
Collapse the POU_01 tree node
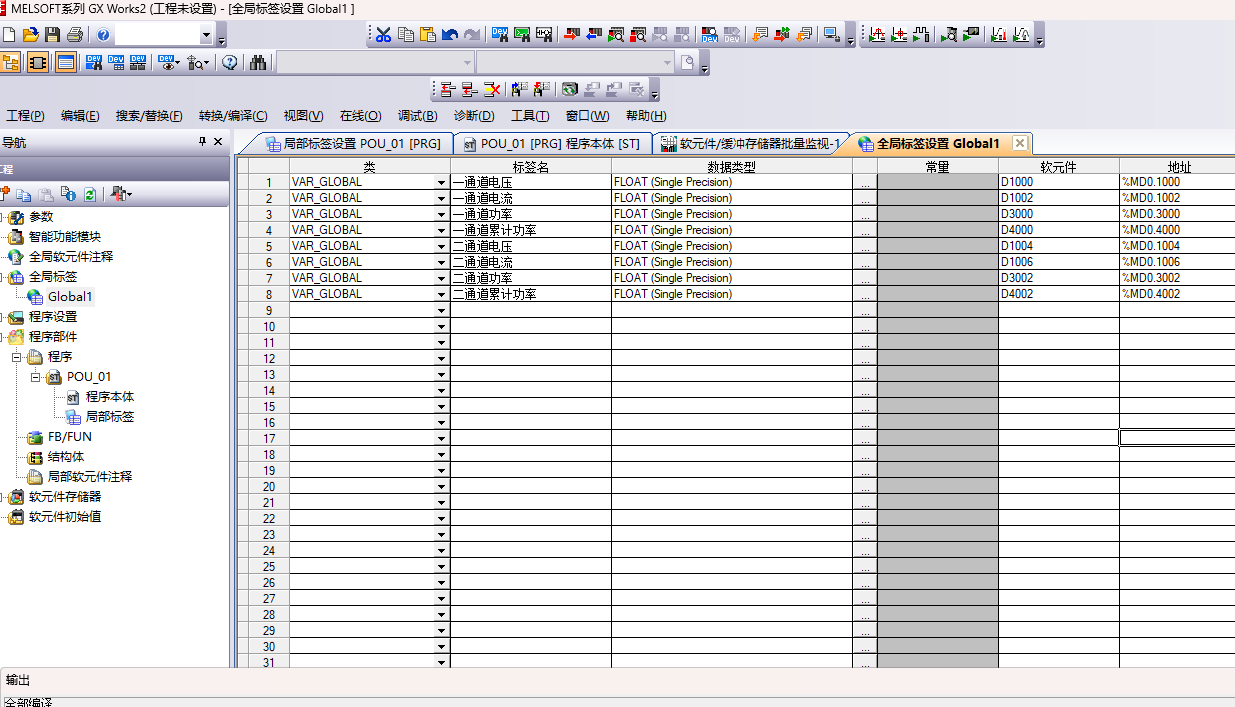click(x=36, y=377)
